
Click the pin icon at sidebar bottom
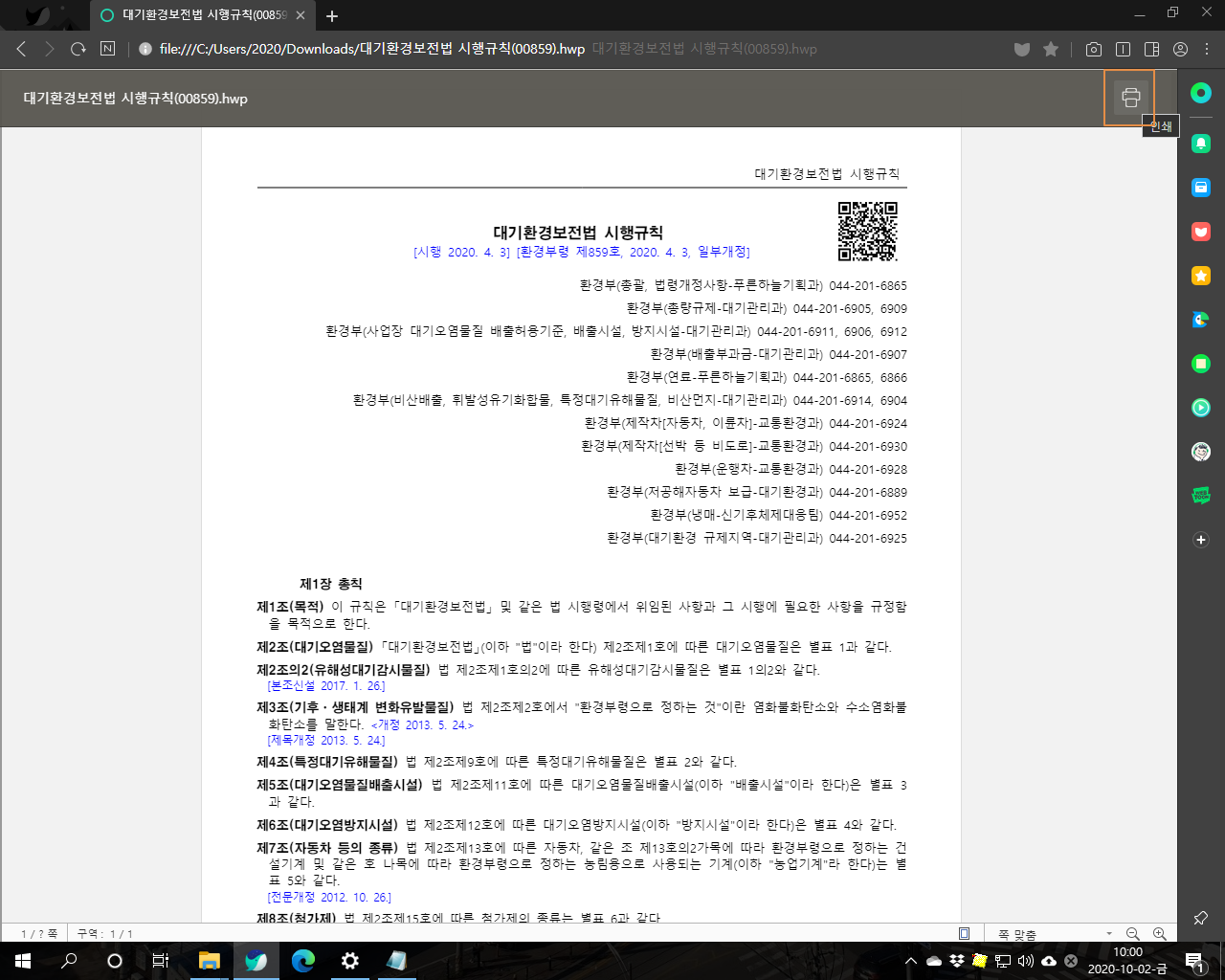coord(1200,918)
